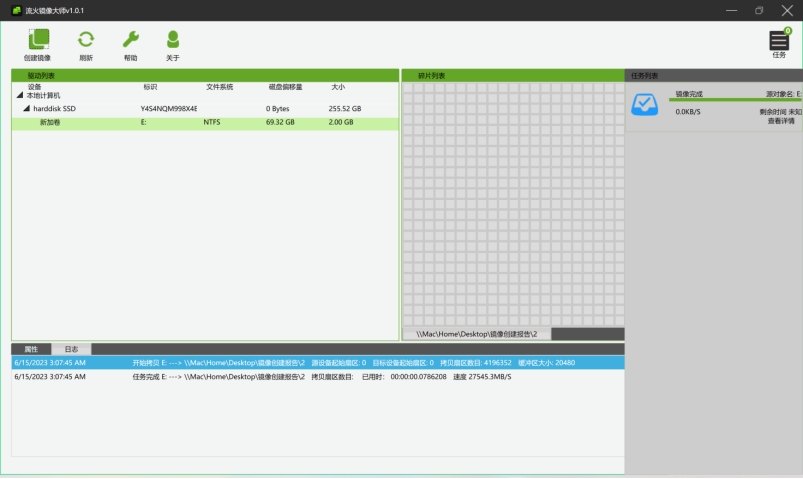Viewport: 803px width, 479px height.
Task: Click the 创建镜像 (create image) toolbar icon
Action: (38, 40)
